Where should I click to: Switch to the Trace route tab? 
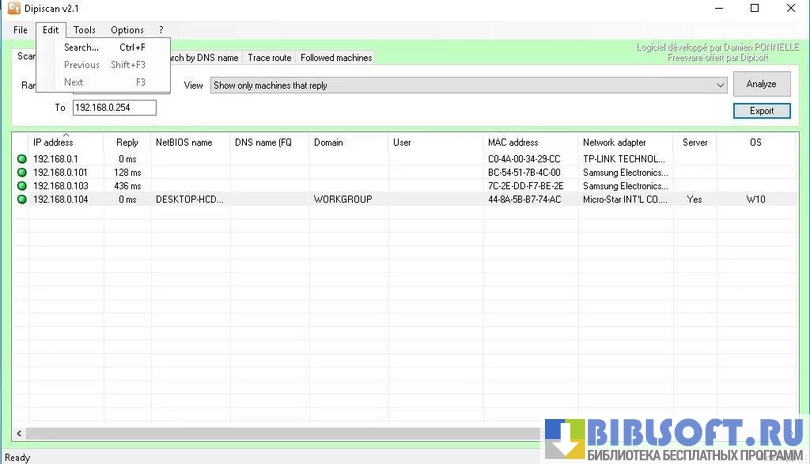tap(269, 58)
